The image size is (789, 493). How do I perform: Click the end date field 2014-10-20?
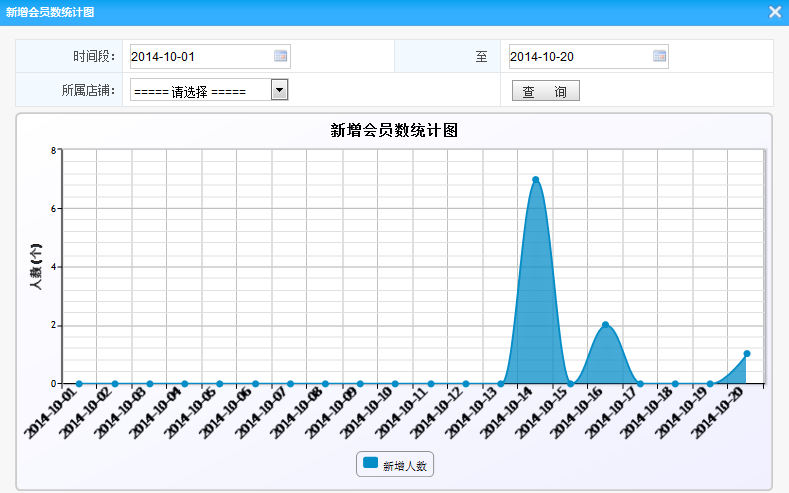(580, 56)
